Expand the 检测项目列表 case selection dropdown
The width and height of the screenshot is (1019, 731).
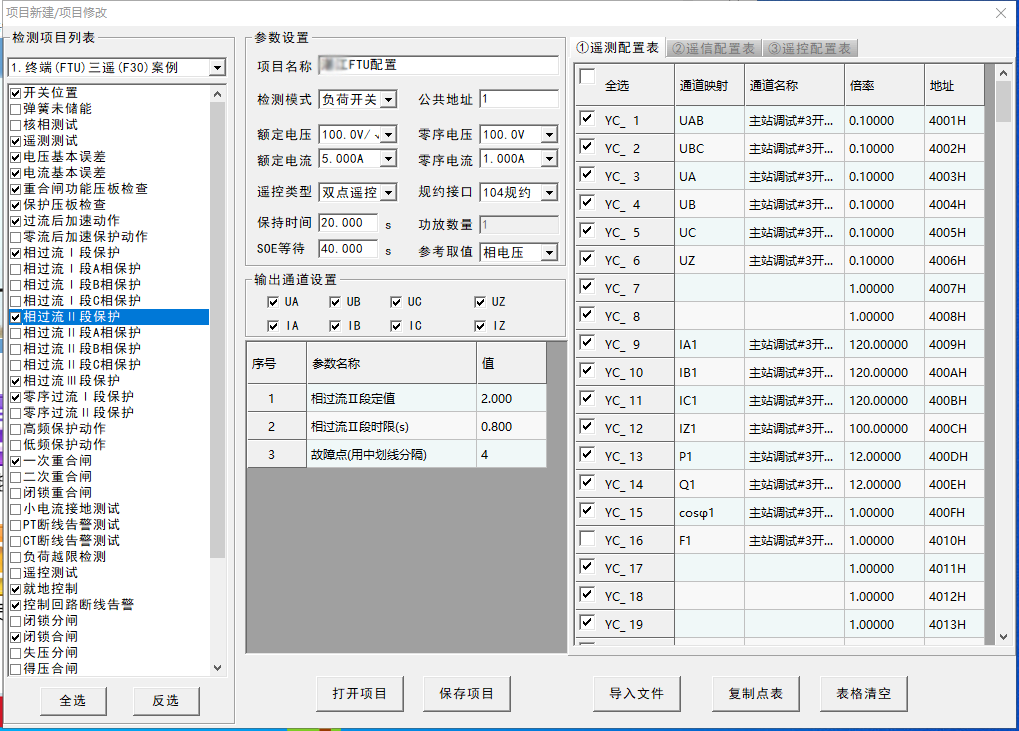click(217, 68)
